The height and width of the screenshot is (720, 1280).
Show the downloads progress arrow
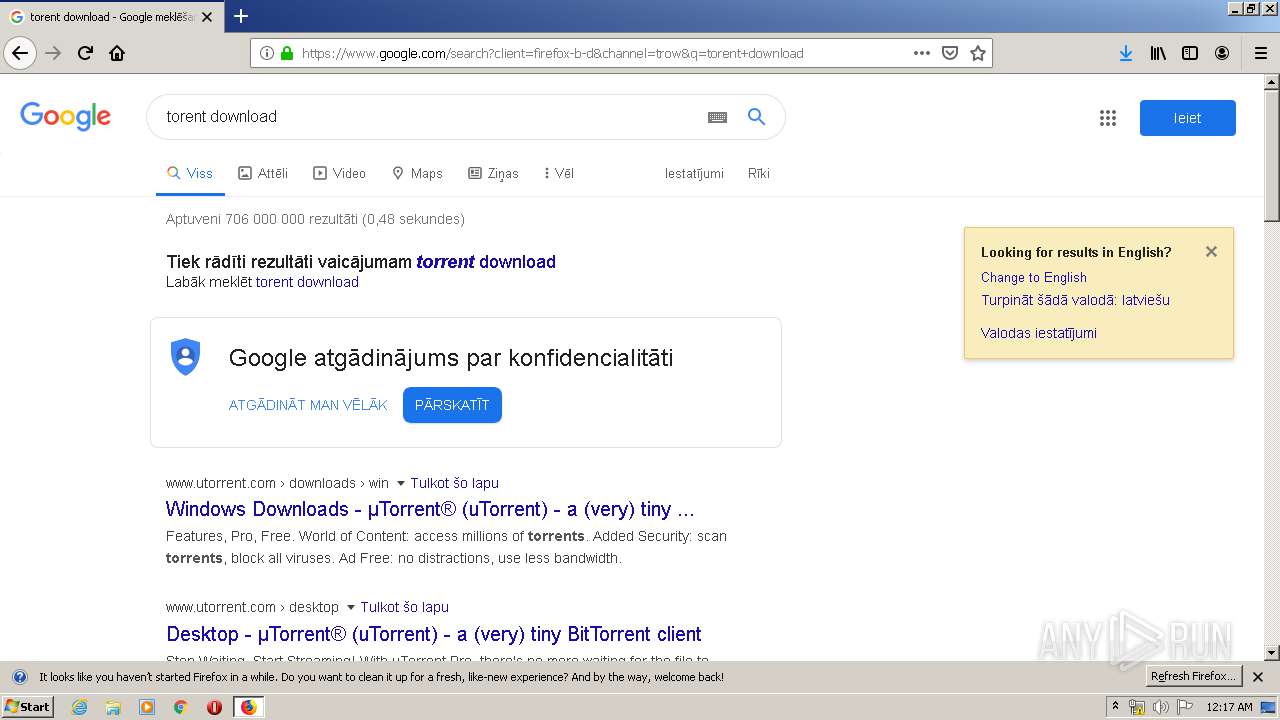pos(1126,53)
